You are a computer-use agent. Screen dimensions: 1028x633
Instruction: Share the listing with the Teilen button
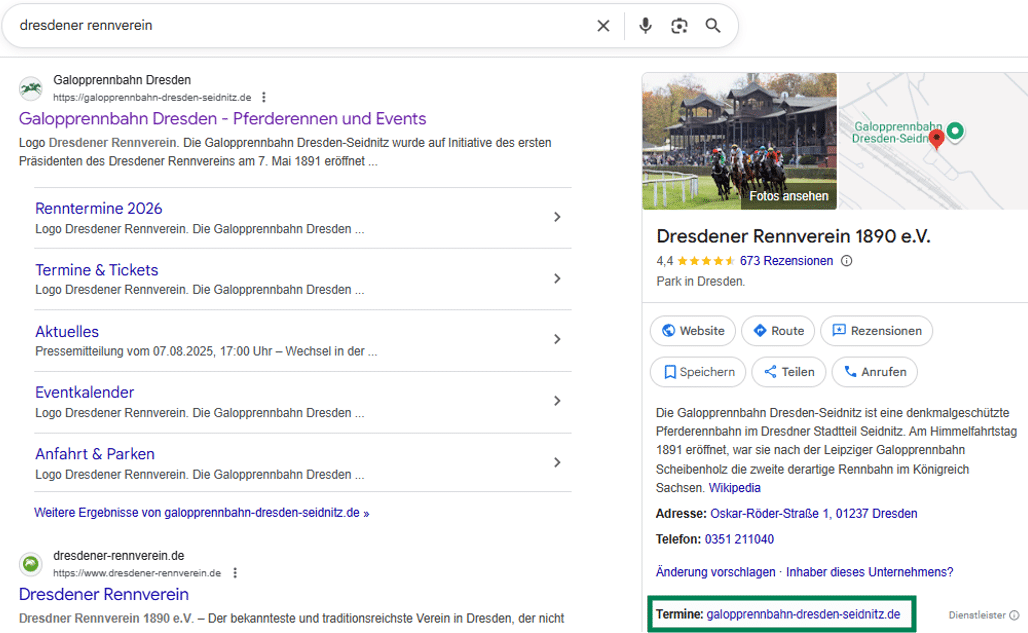click(x=788, y=371)
